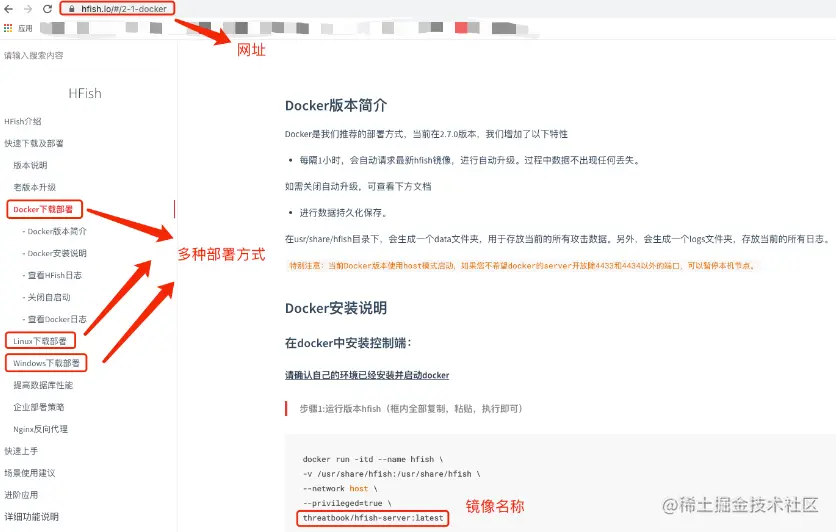
Task: Open Linux下载部署 in the sidebar
Action: [x=40, y=341]
